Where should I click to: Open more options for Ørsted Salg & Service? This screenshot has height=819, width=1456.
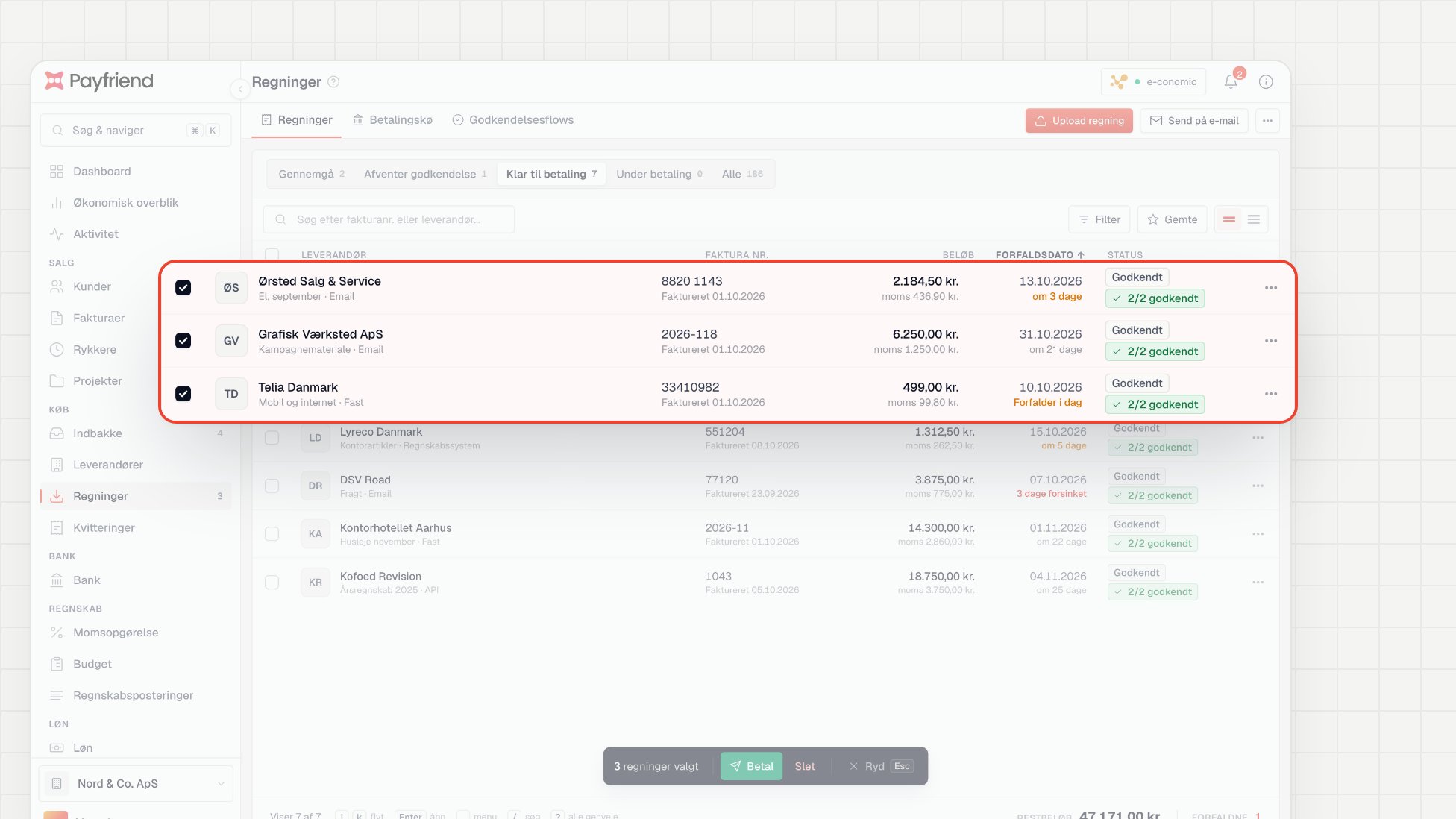1271,288
